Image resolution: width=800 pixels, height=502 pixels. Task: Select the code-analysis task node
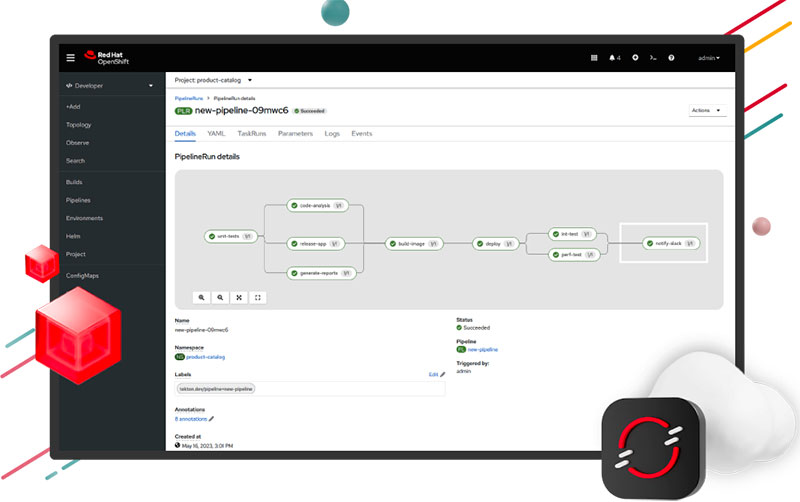click(x=317, y=206)
